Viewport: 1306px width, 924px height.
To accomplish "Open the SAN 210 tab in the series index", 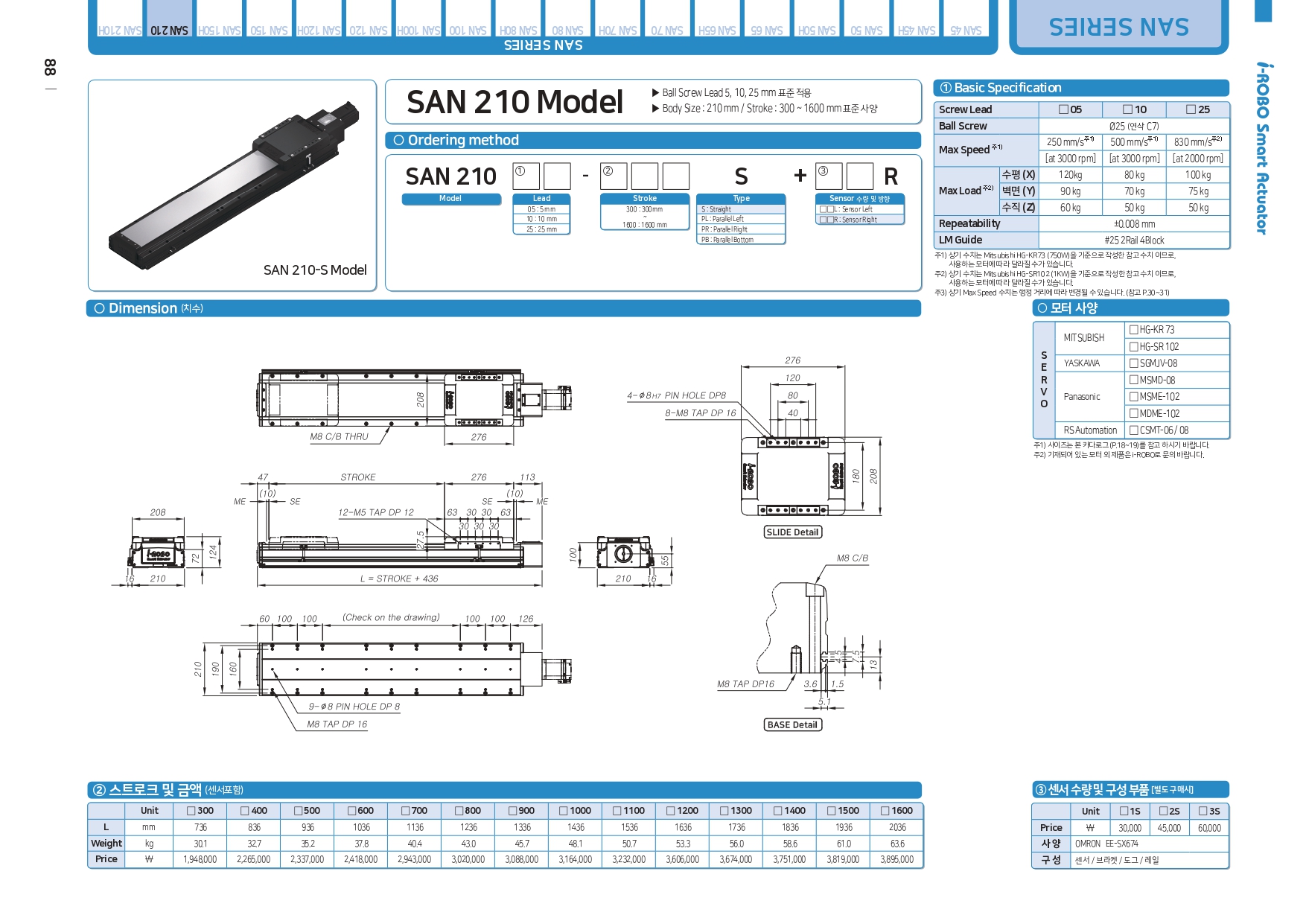I will click(169, 19).
